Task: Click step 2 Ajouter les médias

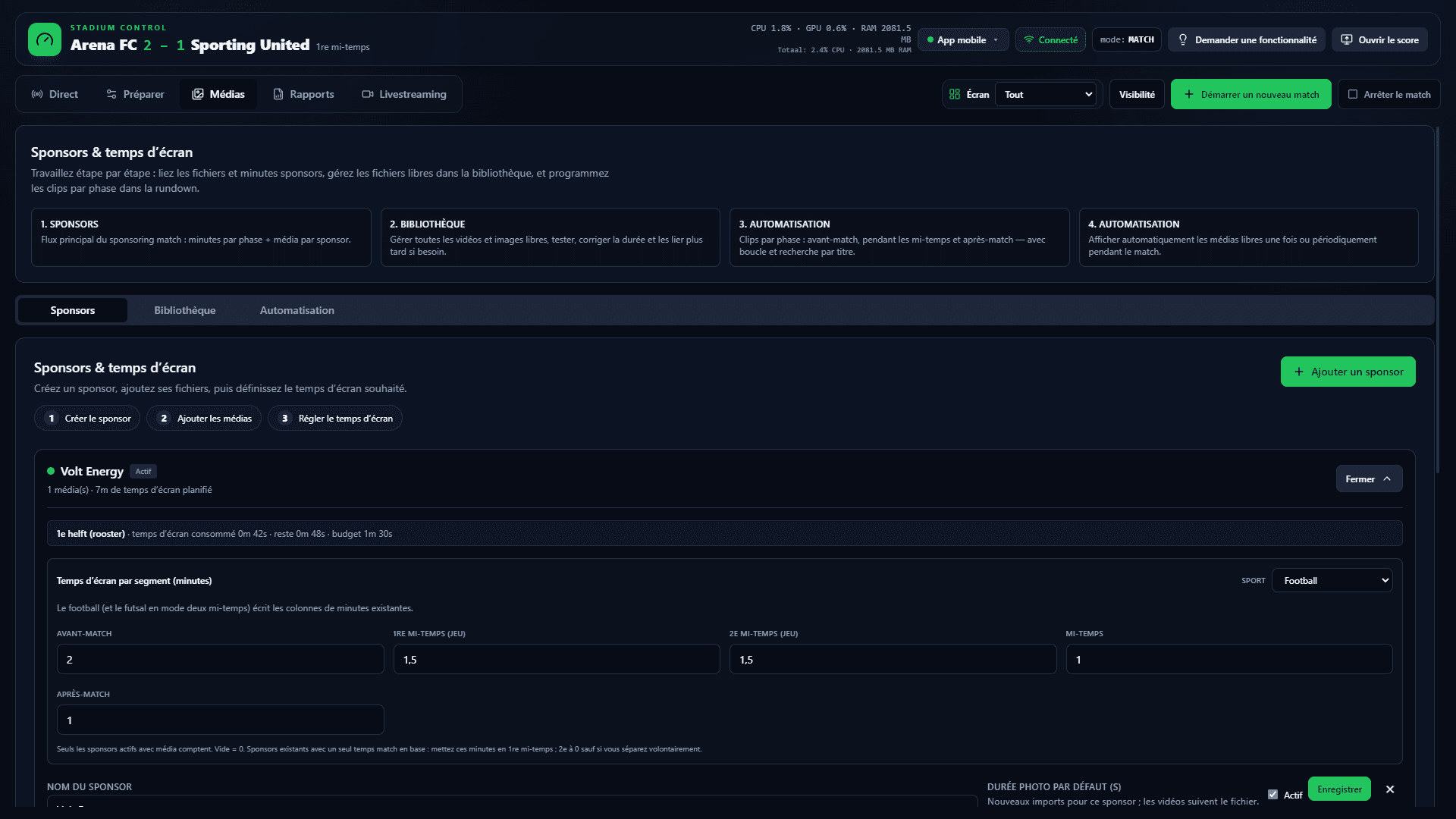Action: coord(204,418)
